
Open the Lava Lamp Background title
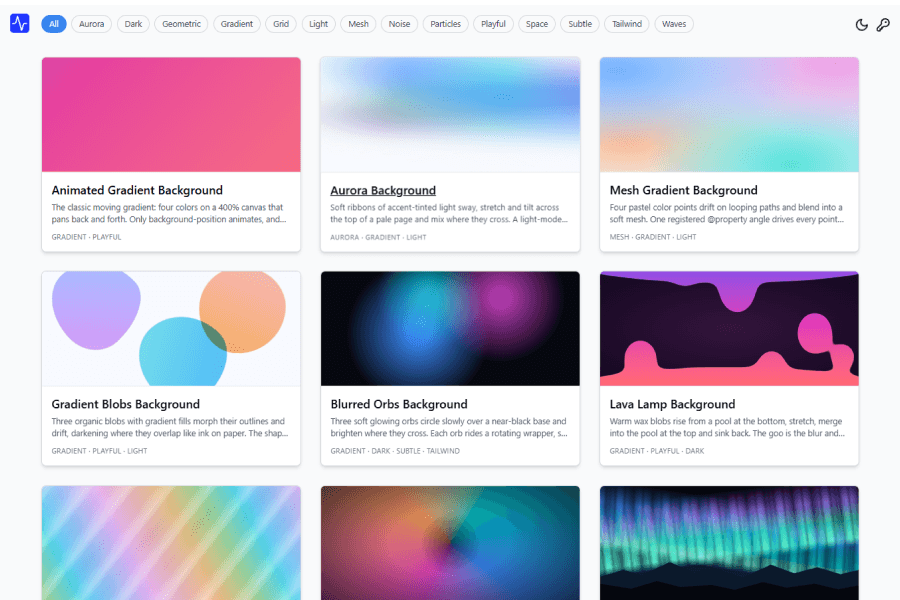pyautogui.click(x=672, y=404)
